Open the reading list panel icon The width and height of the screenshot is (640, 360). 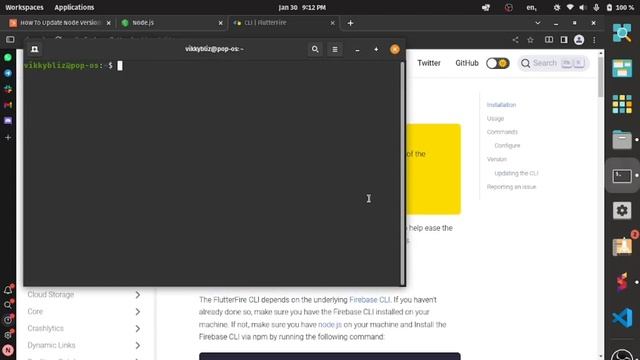(549, 40)
